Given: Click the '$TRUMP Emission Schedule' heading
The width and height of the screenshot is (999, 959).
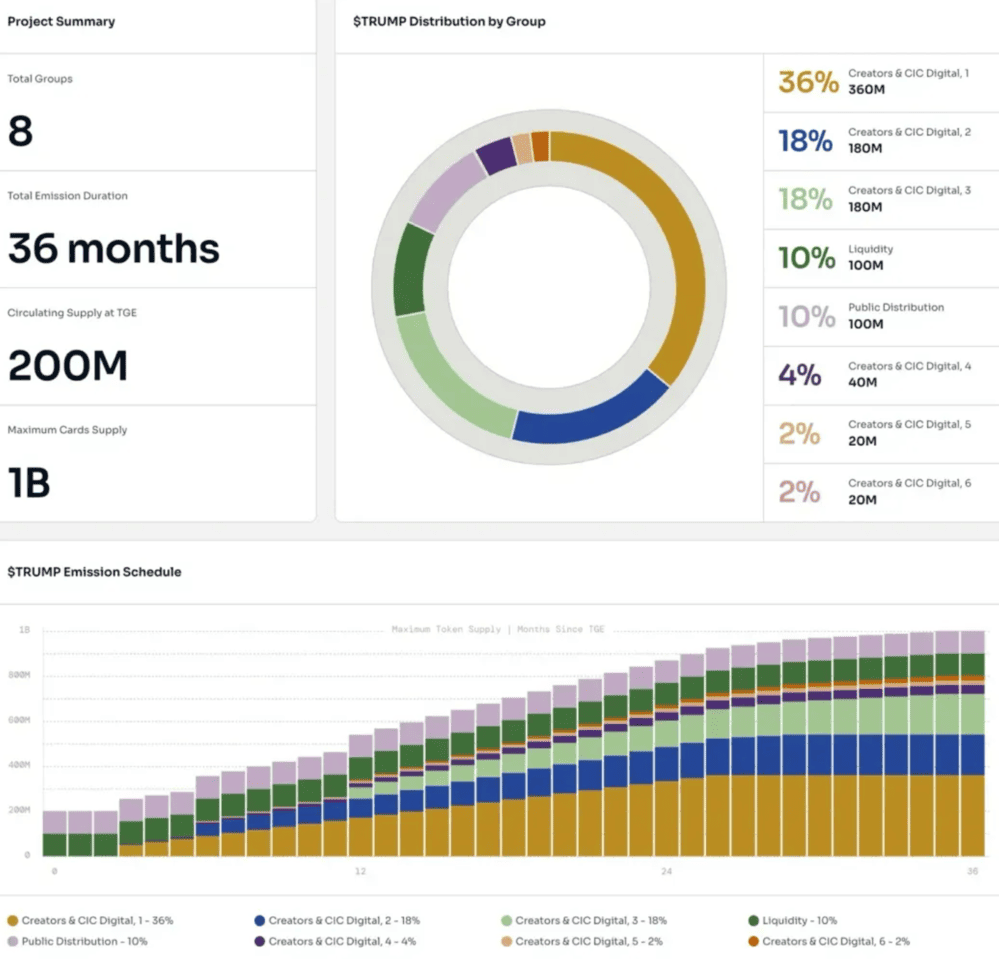Looking at the screenshot, I should 94,572.
